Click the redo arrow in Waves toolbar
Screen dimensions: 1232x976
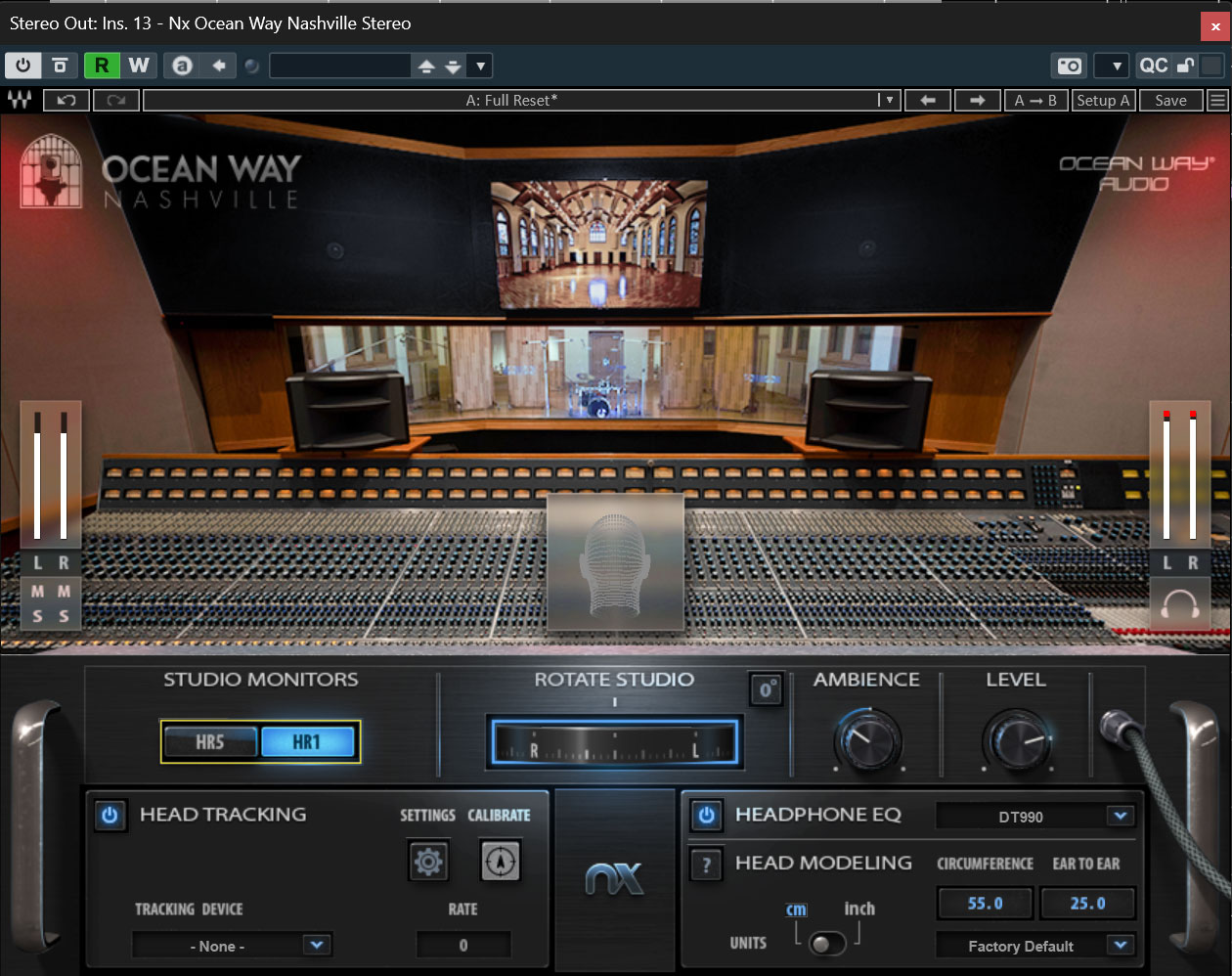click(116, 100)
